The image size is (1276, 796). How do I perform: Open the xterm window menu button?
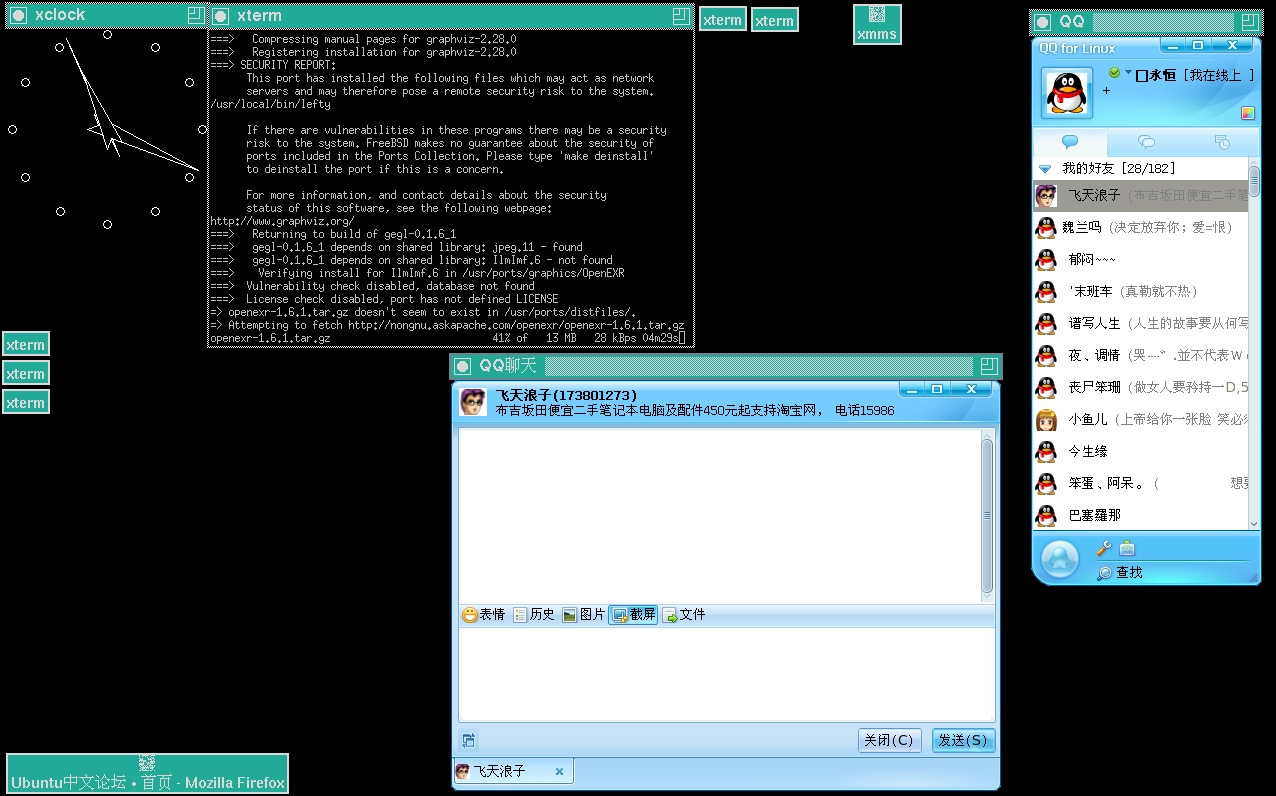coord(221,16)
